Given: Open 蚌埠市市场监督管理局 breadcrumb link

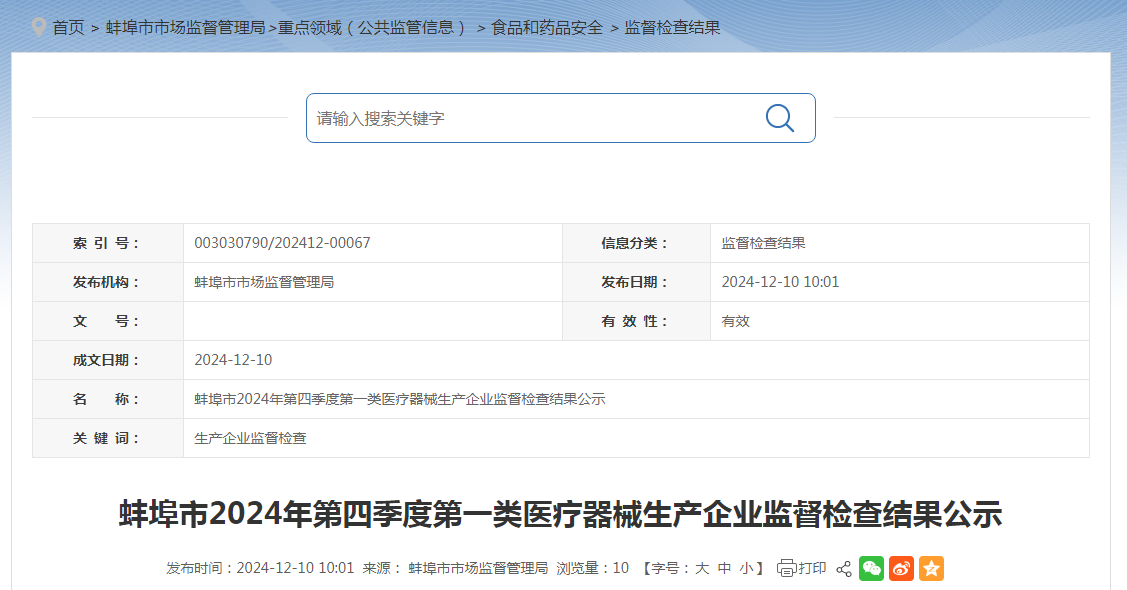Looking at the screenshot, I should point(185,28).
